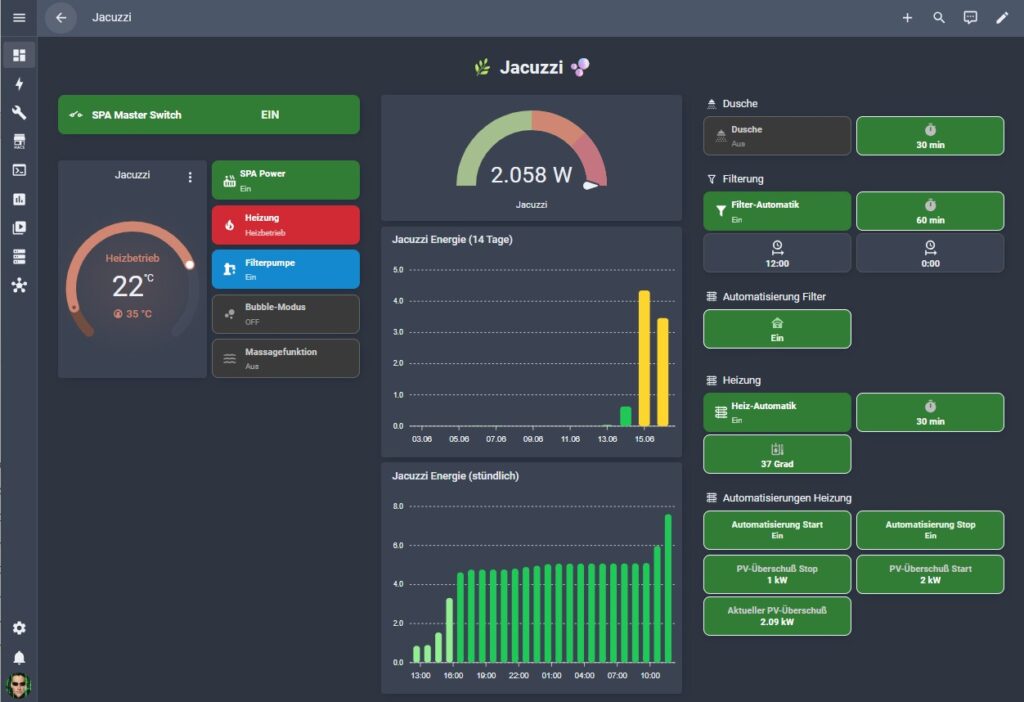Open the hamburger sidebar menu
Screen dimensions: 1024x702
tap(19, 18)
